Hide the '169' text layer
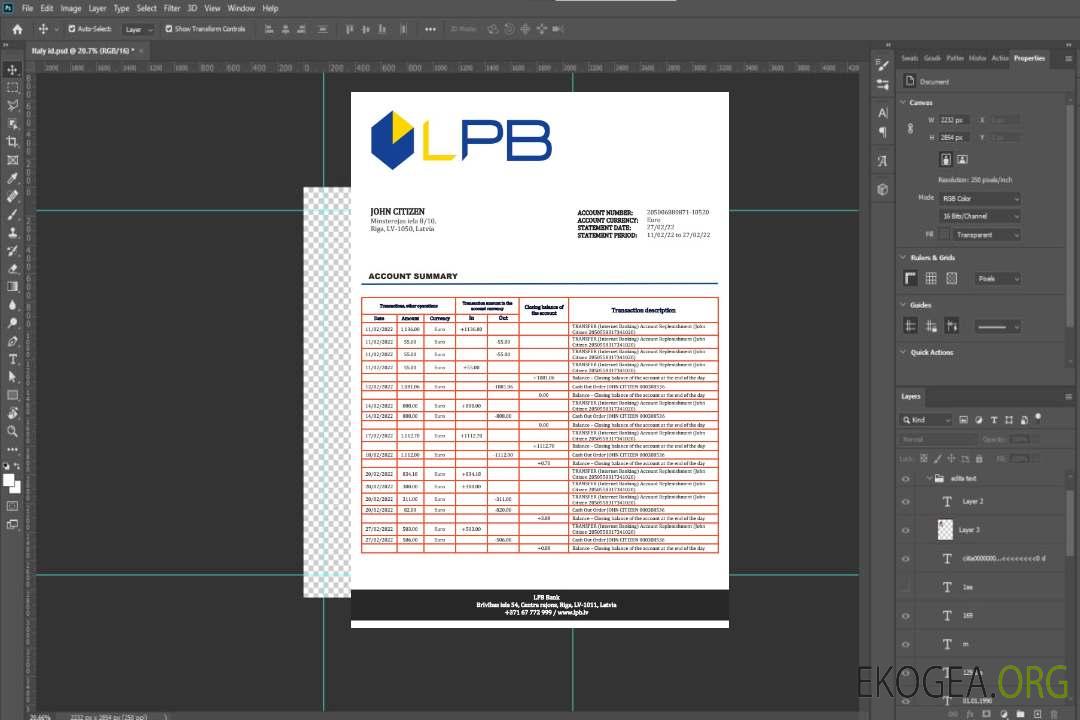The width and height of the screenshot is (1080, 720). [x=906, y=616]
